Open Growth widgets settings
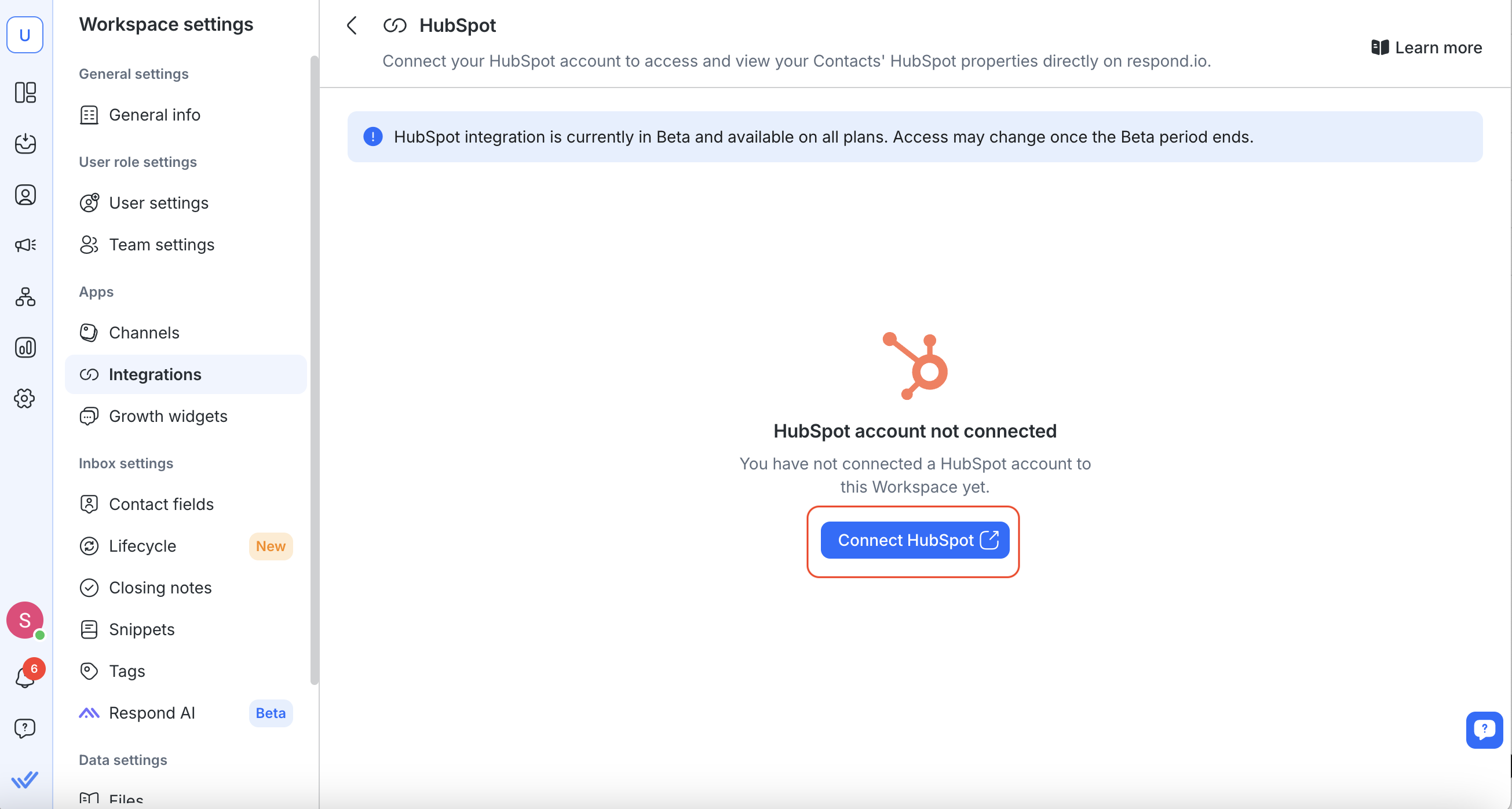This screenshot has height=809, width=1512. pos(167,416)
